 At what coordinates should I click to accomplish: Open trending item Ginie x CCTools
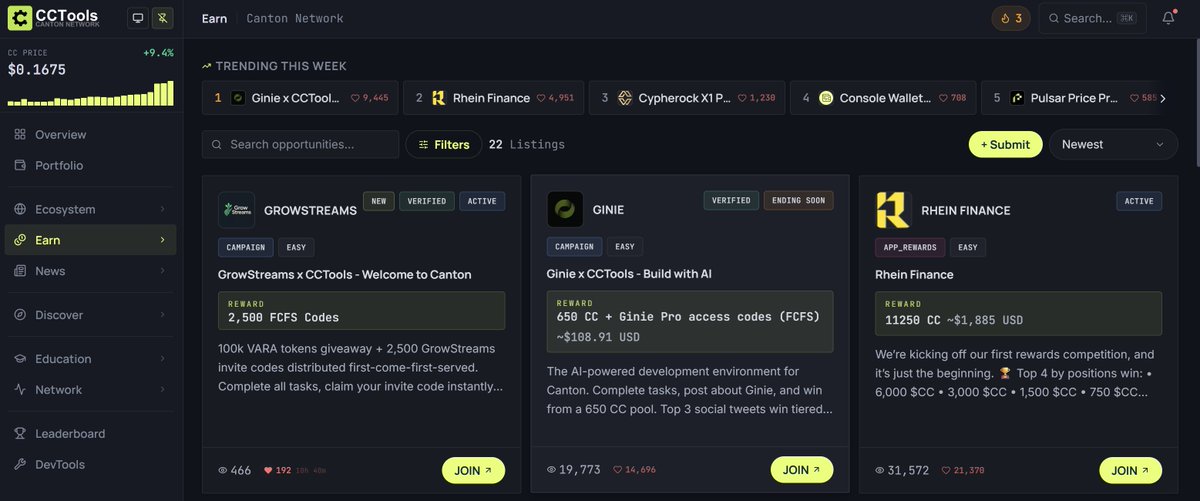[x=300, y=98]
